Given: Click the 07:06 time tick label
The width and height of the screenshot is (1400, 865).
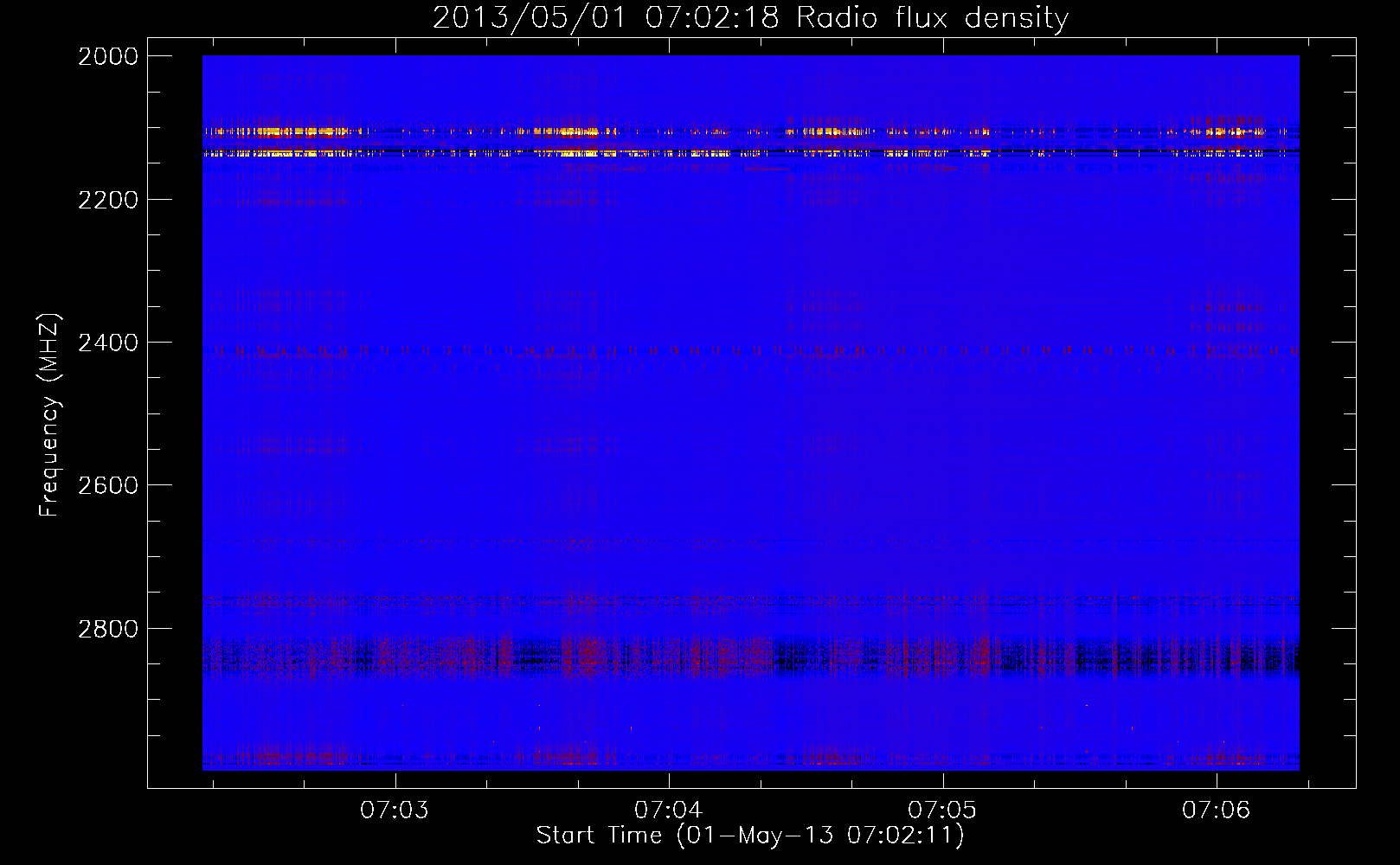Looking at the screenshot, I should [1217, 810].
